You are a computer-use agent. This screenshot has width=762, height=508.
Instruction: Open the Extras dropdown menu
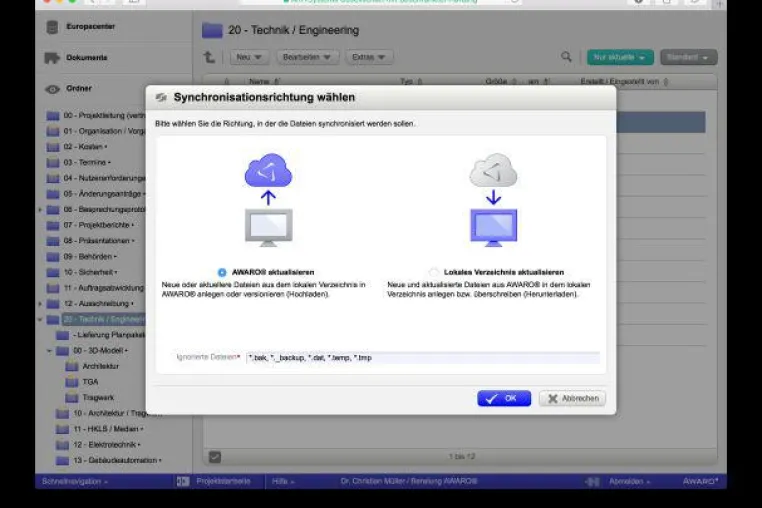click(x=369, y=57)
